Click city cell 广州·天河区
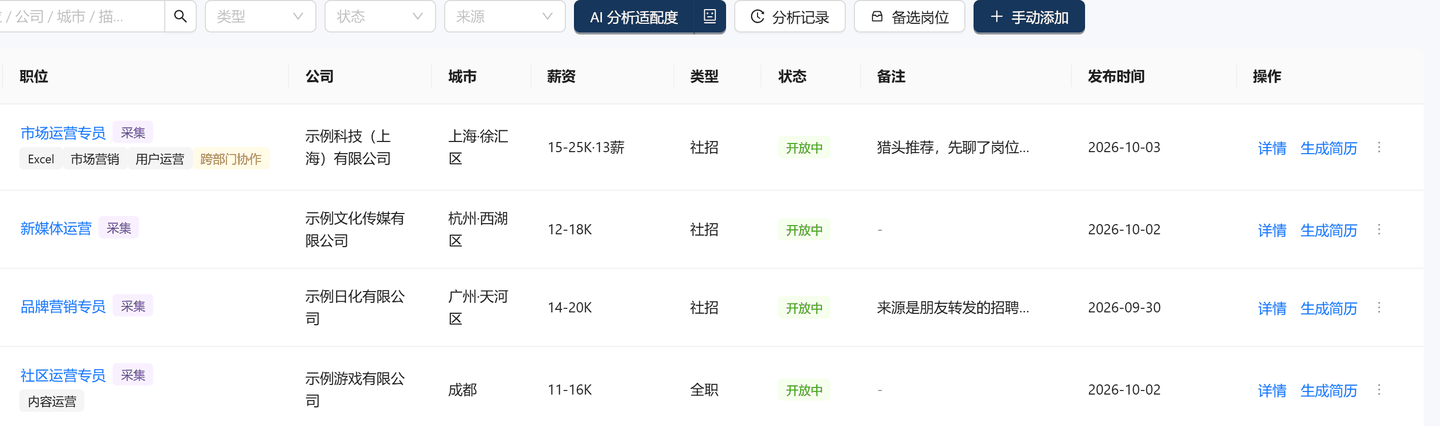The image size is (1440, 426). tap(478, 307)
